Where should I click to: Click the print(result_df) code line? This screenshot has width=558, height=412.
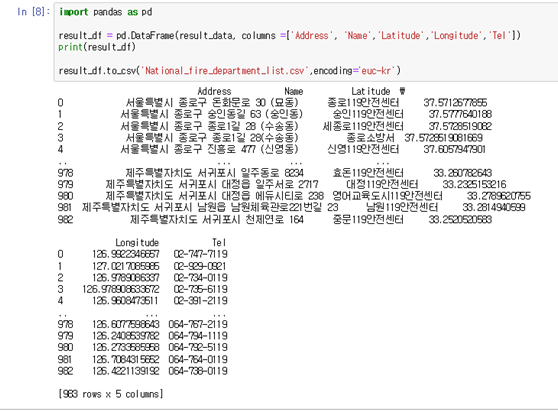(x=97, y=47)
